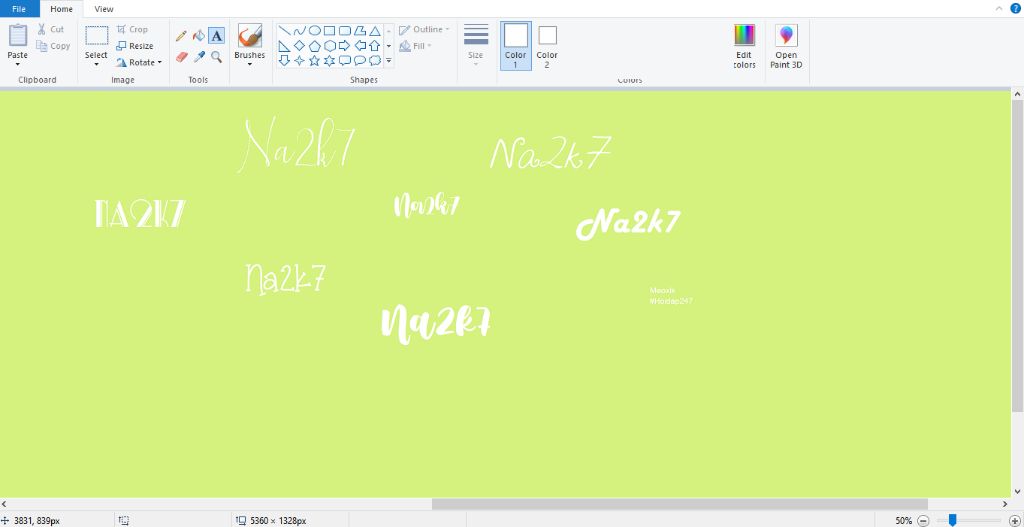Image resolution: width=1024 pixels, height=527 pixels.
Task: Choose the Down arrow shape
Action: [284, 61]
